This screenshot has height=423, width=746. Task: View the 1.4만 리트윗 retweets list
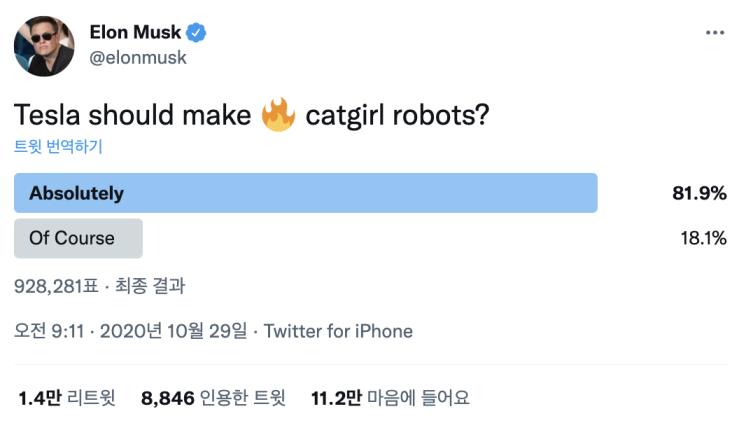pyautogui.click(x=67, y=398)
